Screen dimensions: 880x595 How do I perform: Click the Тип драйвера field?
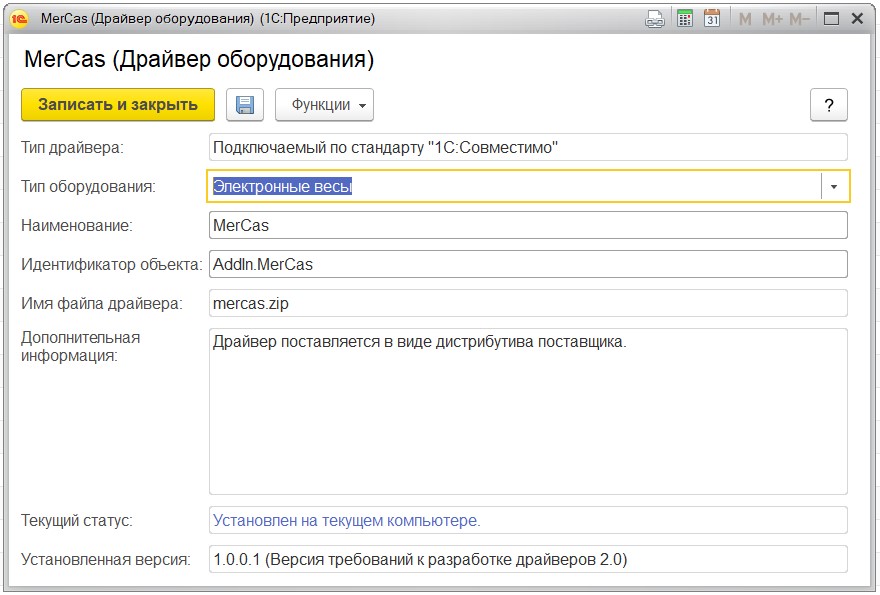click(x=528, y=147)
